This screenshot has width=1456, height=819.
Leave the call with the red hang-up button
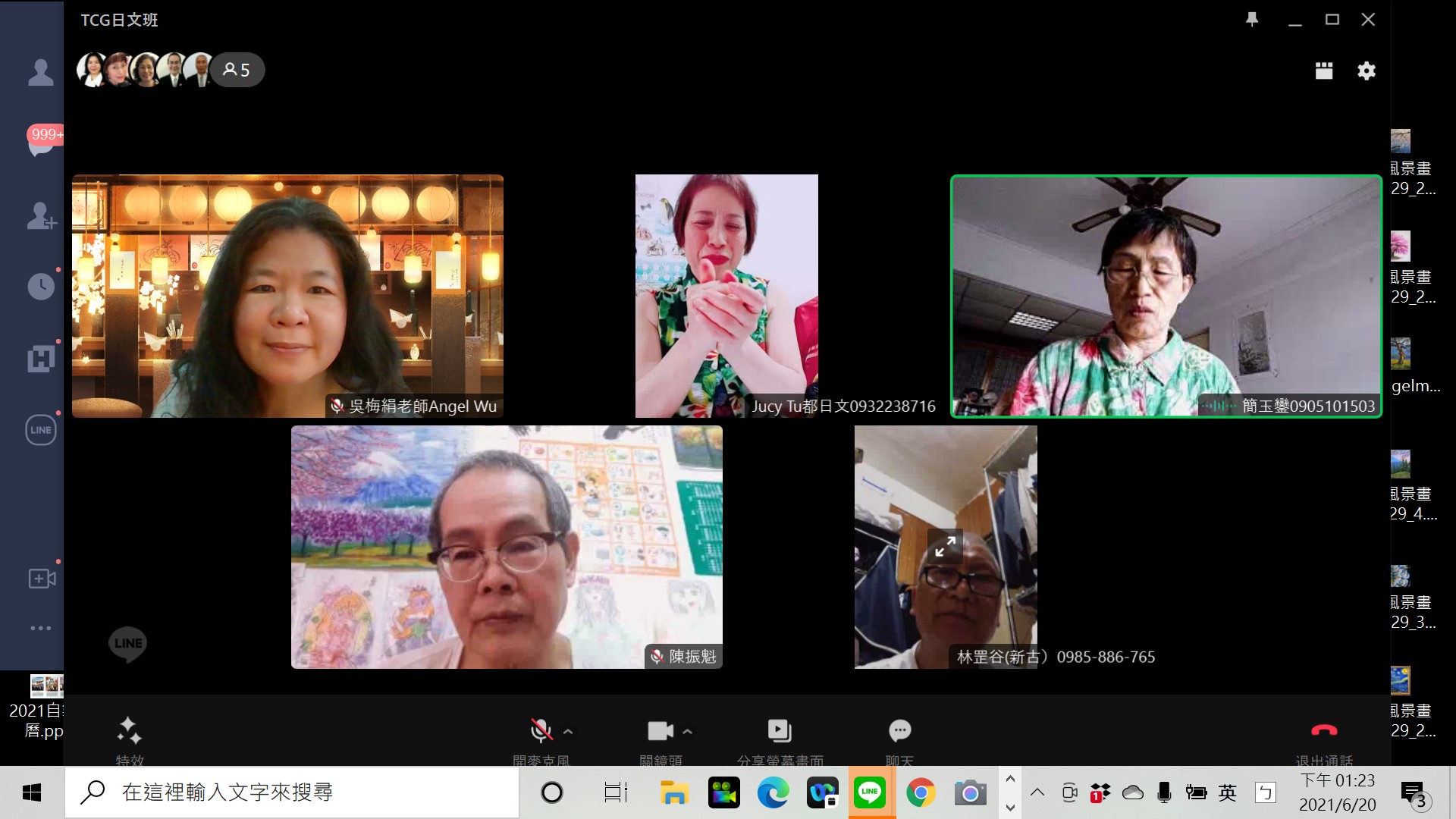pyautogui.click(x=1324, y=730)
